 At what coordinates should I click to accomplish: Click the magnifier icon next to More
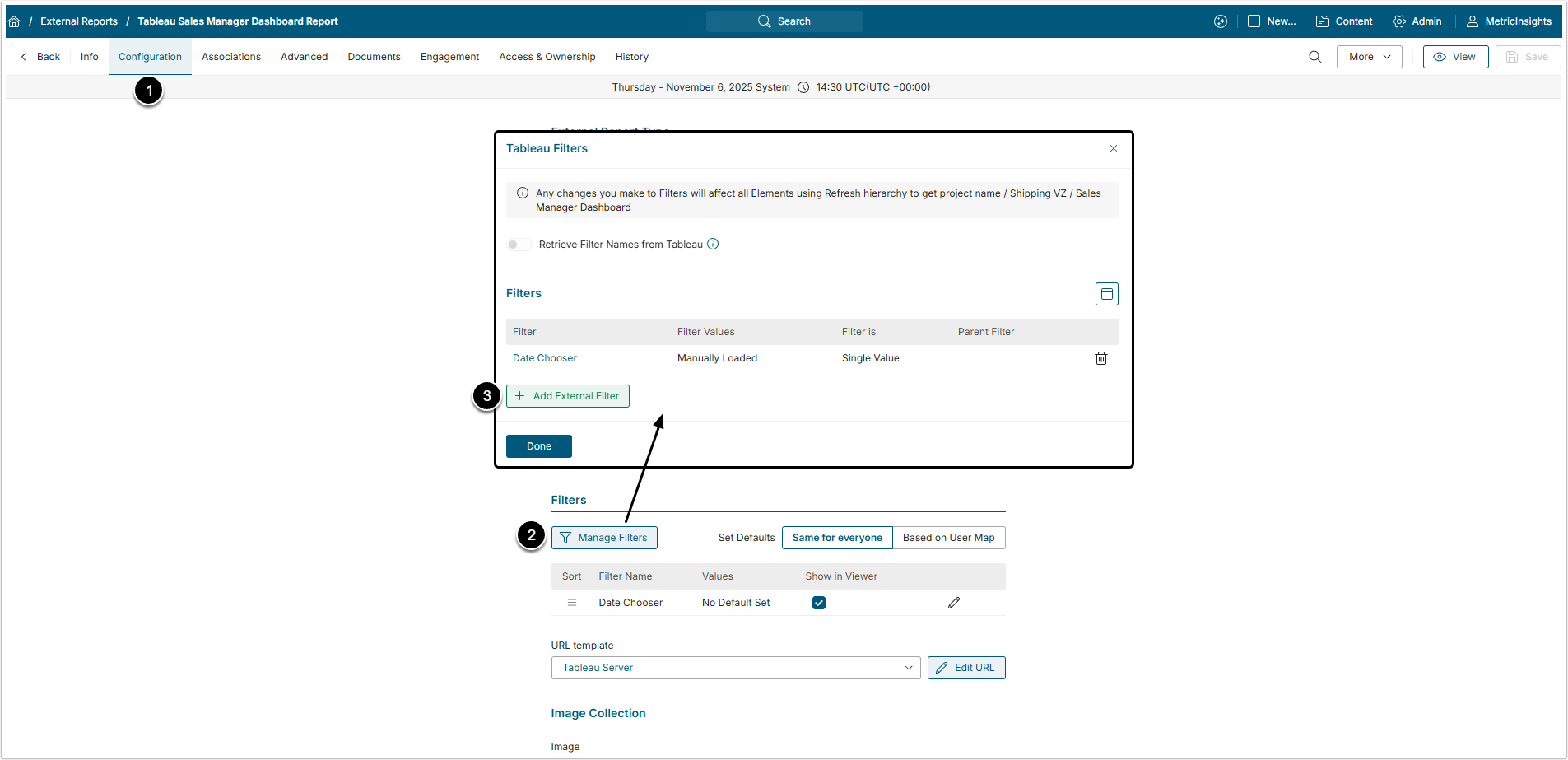coord(1314,57)
